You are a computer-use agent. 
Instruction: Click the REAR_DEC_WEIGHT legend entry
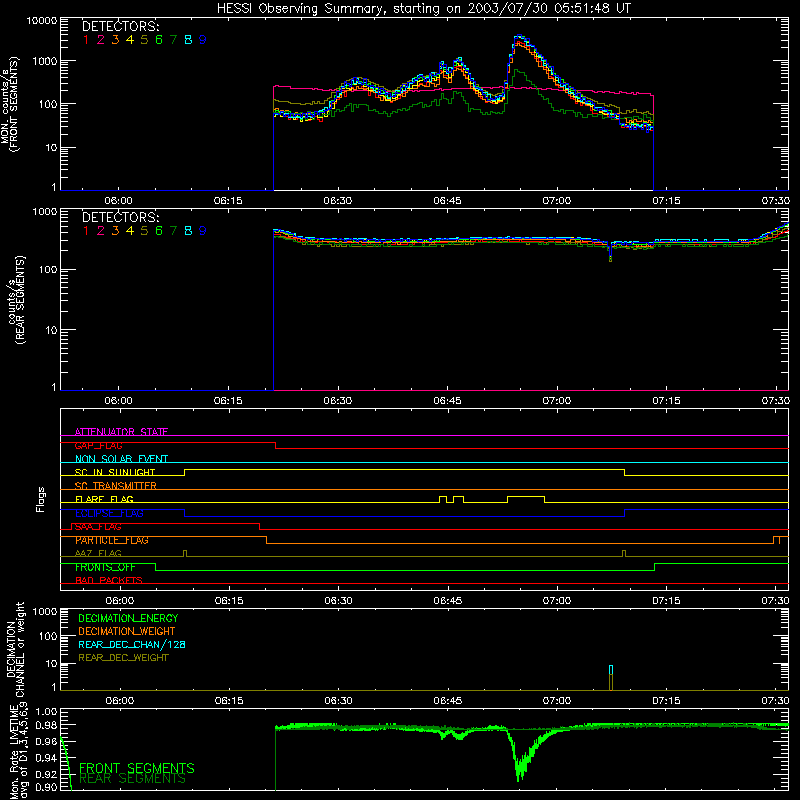coord(123,658)
